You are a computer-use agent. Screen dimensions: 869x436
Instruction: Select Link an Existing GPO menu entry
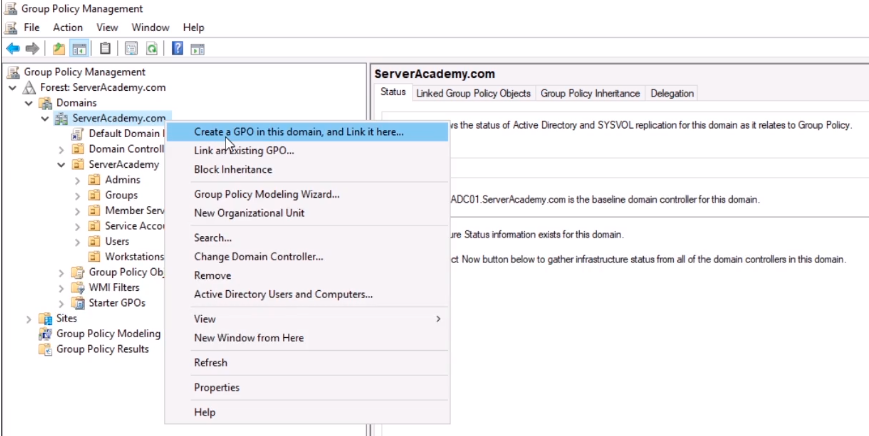[x=244, y=150]
